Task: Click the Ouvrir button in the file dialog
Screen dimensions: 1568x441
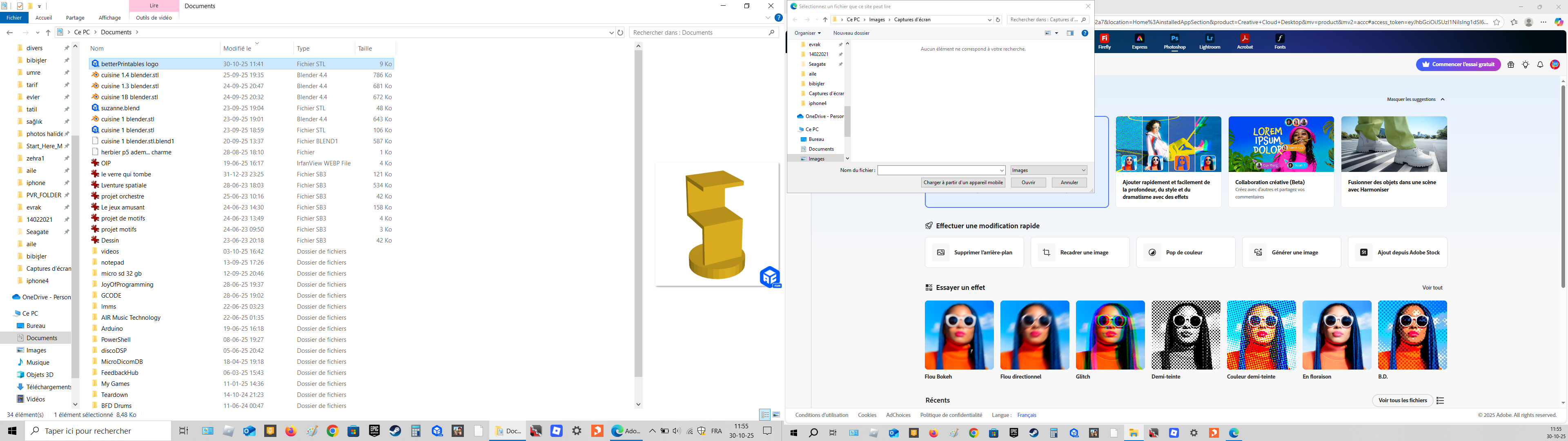Action: [1028, 183]
